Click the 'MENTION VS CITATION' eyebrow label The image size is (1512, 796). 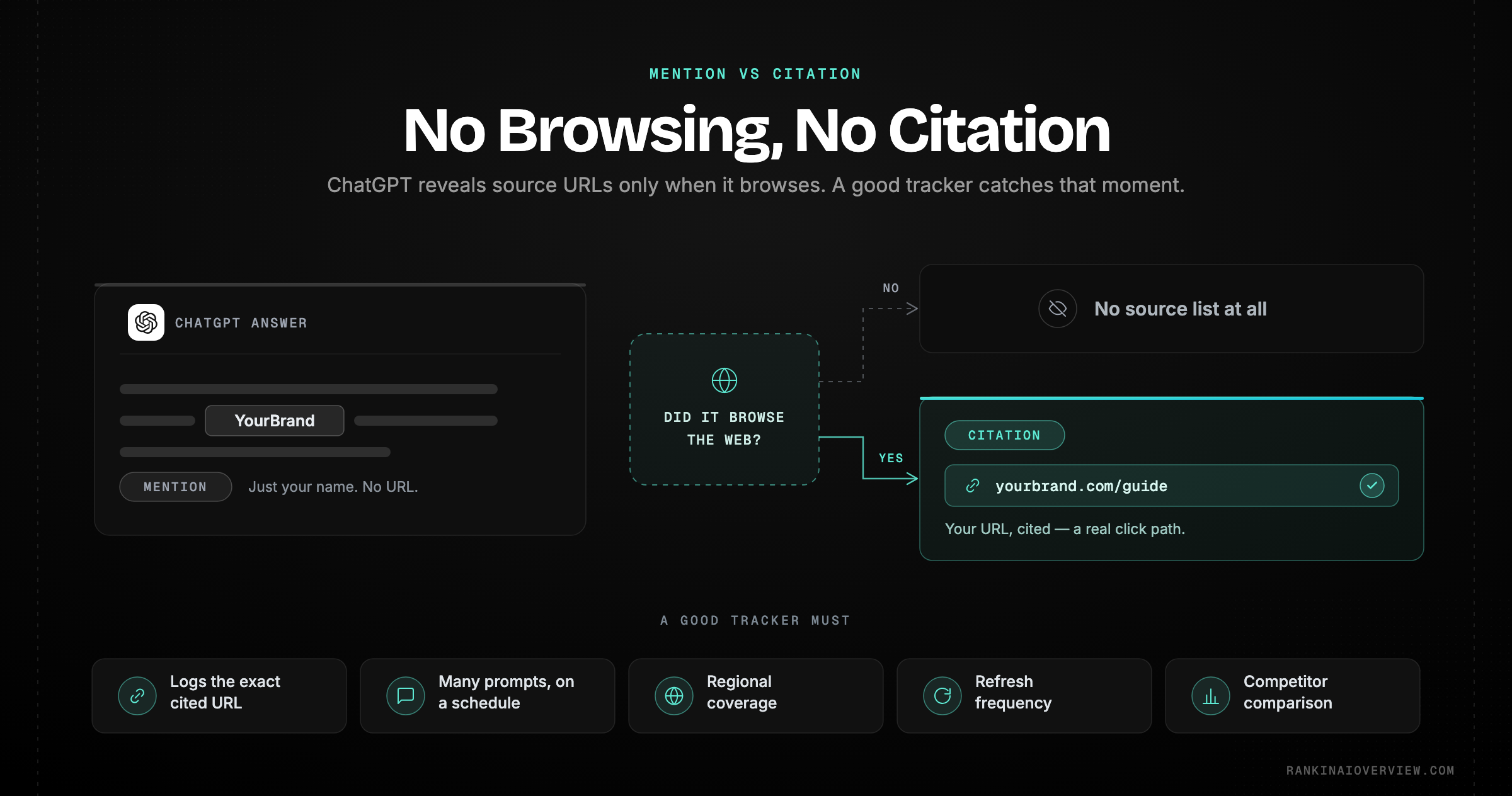click(755, 74)
